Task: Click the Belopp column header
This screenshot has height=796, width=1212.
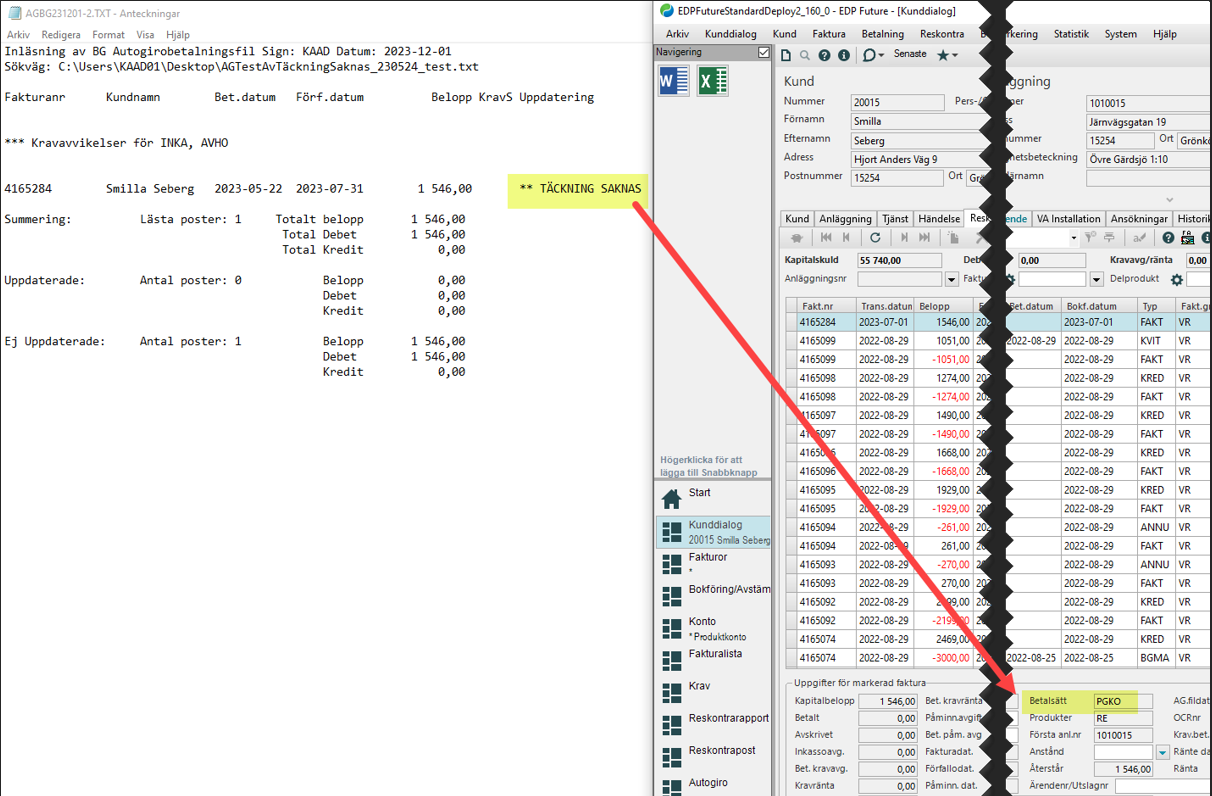Action: pyautogui.click(x=944, y=305)
